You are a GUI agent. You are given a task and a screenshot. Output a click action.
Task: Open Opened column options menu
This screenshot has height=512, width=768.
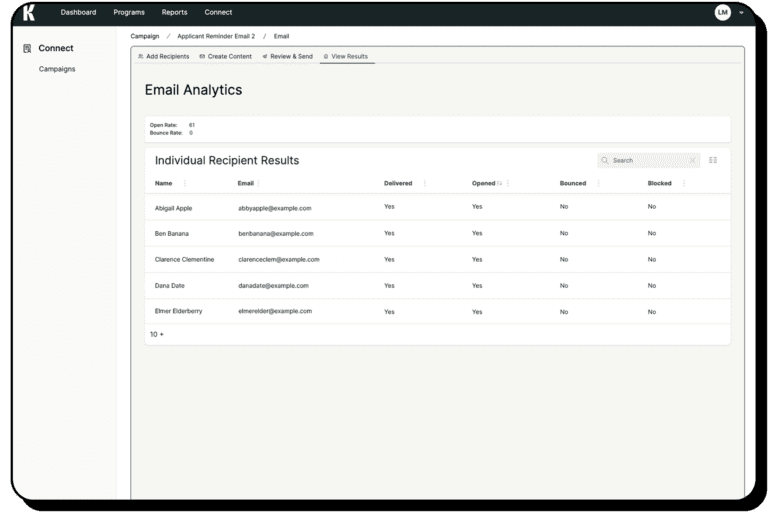[508, 183]
